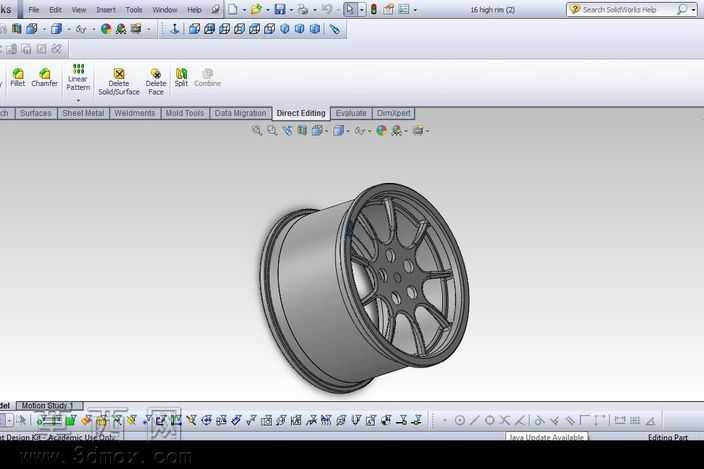Image resolution: width=704 pixels, height=469 pixels.
Task: Switch to the Surfaces tab
Action: [x=35, y=113]
